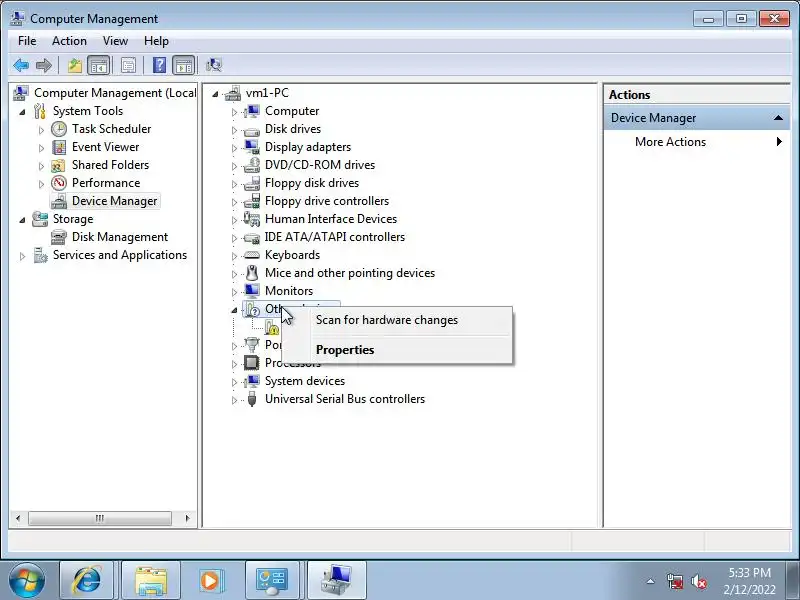Click the unknown device warning icon
Screen dimensions: 800x600
click(272, 328)
